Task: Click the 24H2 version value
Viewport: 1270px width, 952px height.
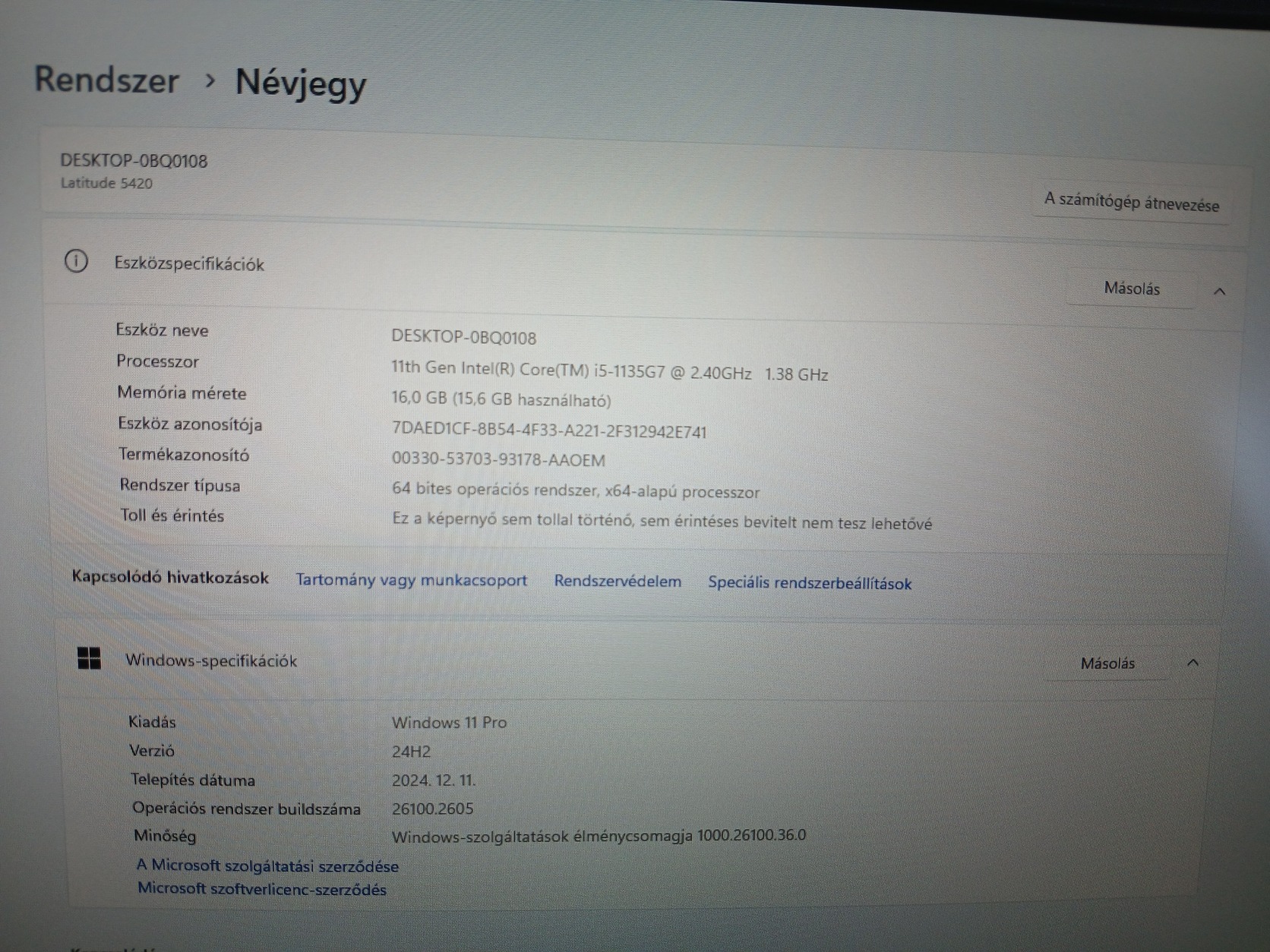Action: pyautogui.click(x=411, y=752)
